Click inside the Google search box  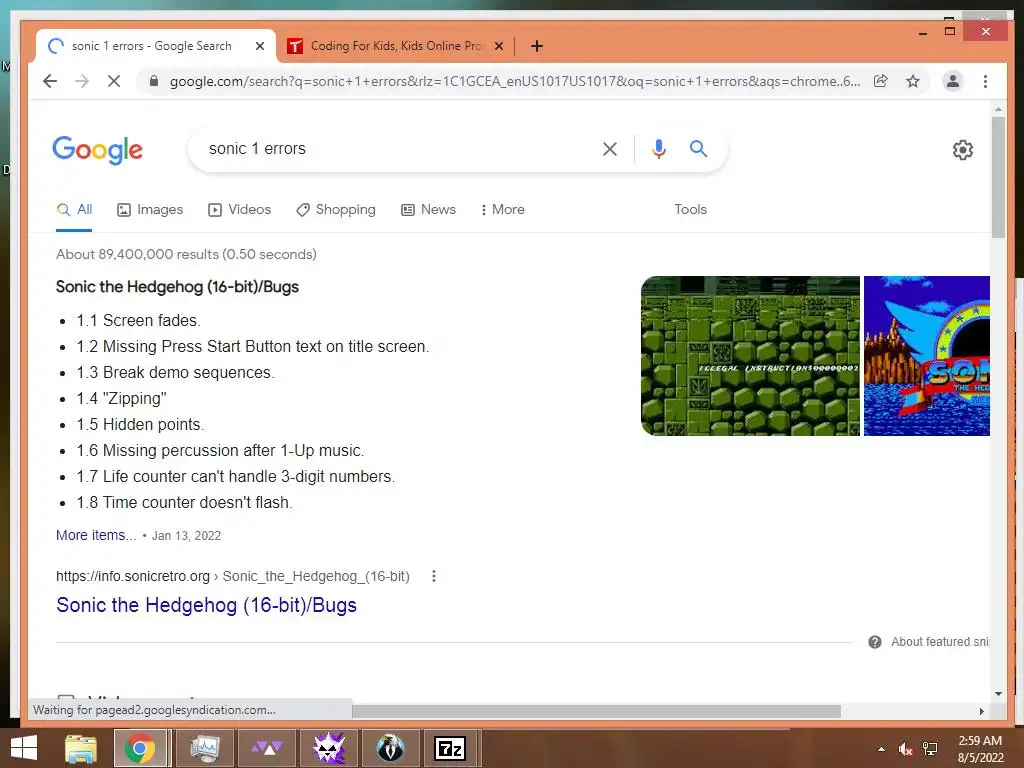tap(398, 149)
